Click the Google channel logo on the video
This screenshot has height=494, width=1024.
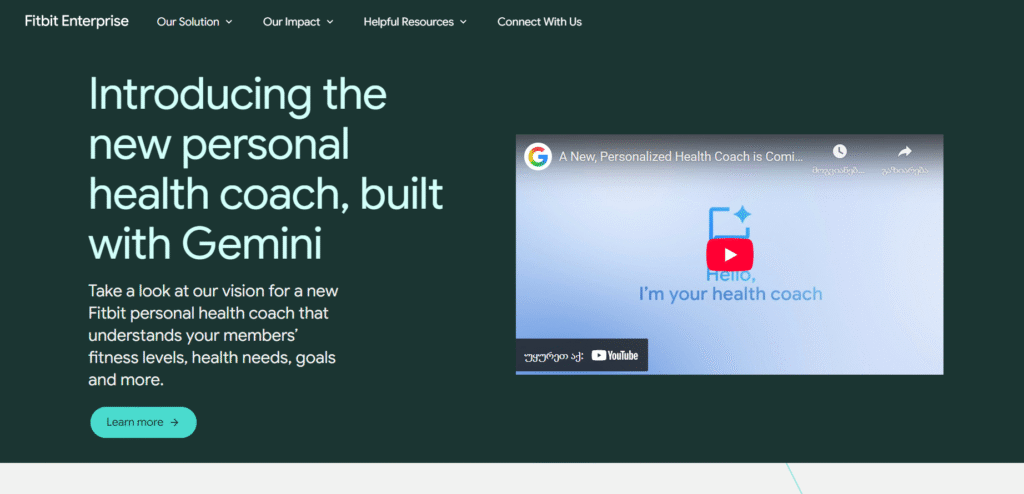pos(539,156)
